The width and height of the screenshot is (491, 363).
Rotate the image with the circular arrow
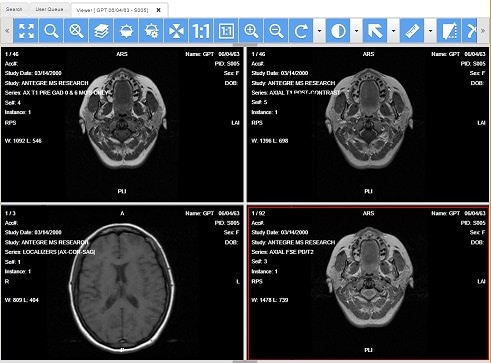pyautogui.click(x=301, y=31)
